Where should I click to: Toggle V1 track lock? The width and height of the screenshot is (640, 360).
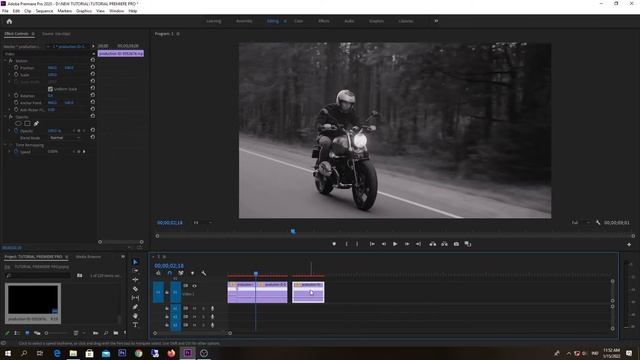pos(167,292)
